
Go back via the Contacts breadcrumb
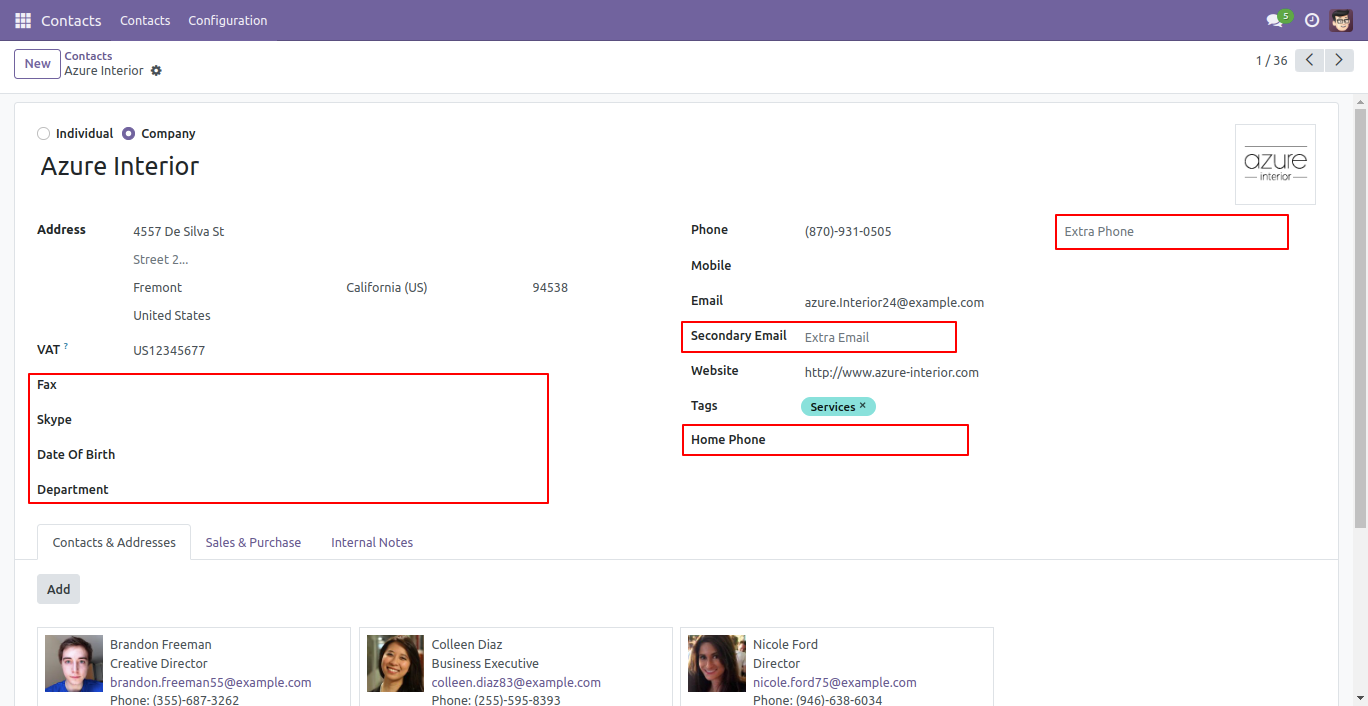point(88,56)
